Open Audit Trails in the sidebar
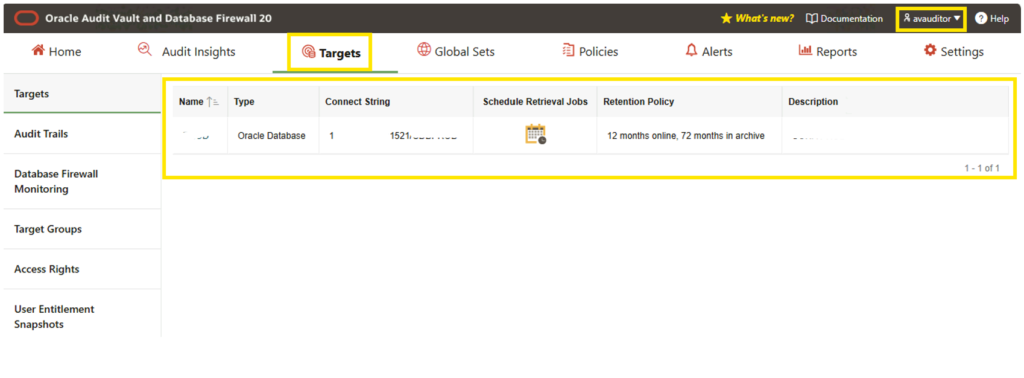Image resolution: width=1024 pixels, height=378 pixels. pyautogui.click(x=82, y=134)
